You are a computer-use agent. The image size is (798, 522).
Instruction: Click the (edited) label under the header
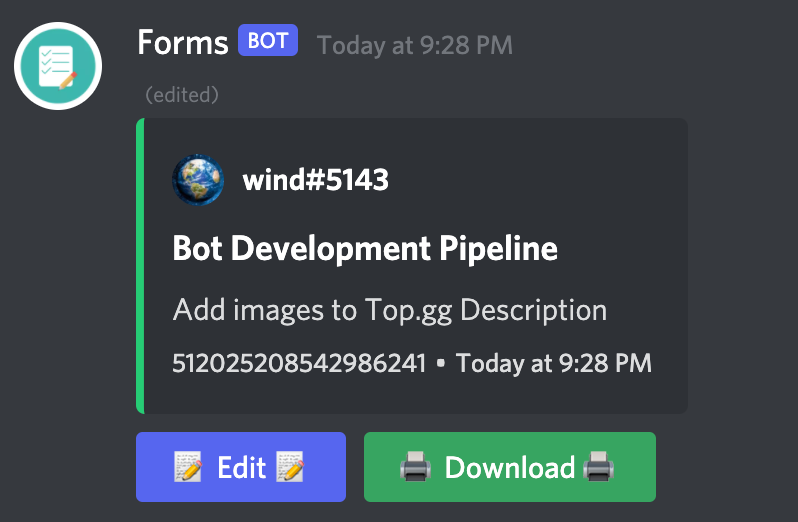(182, 95)
